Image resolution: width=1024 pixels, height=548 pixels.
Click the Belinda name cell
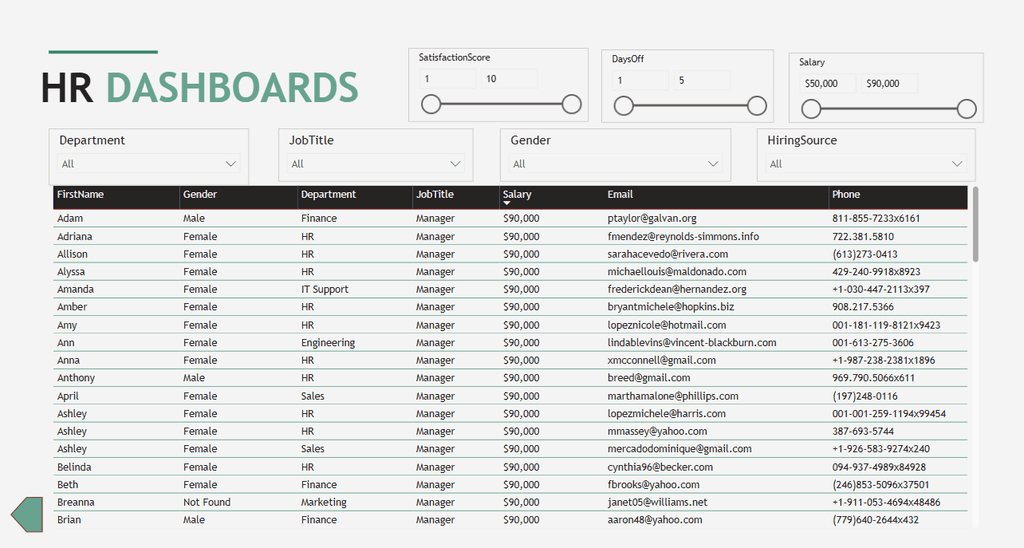click(74, 467)
